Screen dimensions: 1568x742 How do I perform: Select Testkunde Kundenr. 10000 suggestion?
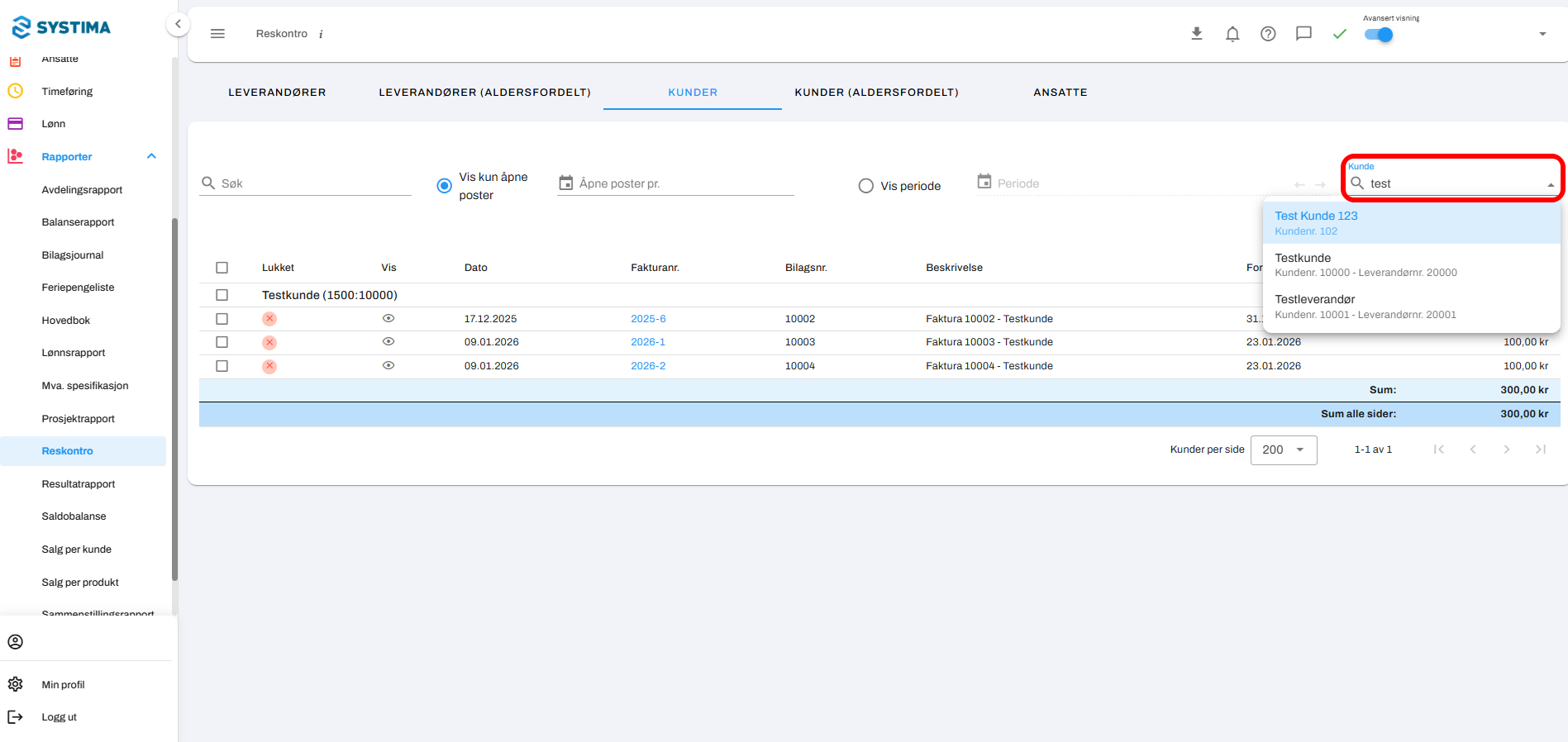point(1412,264)
